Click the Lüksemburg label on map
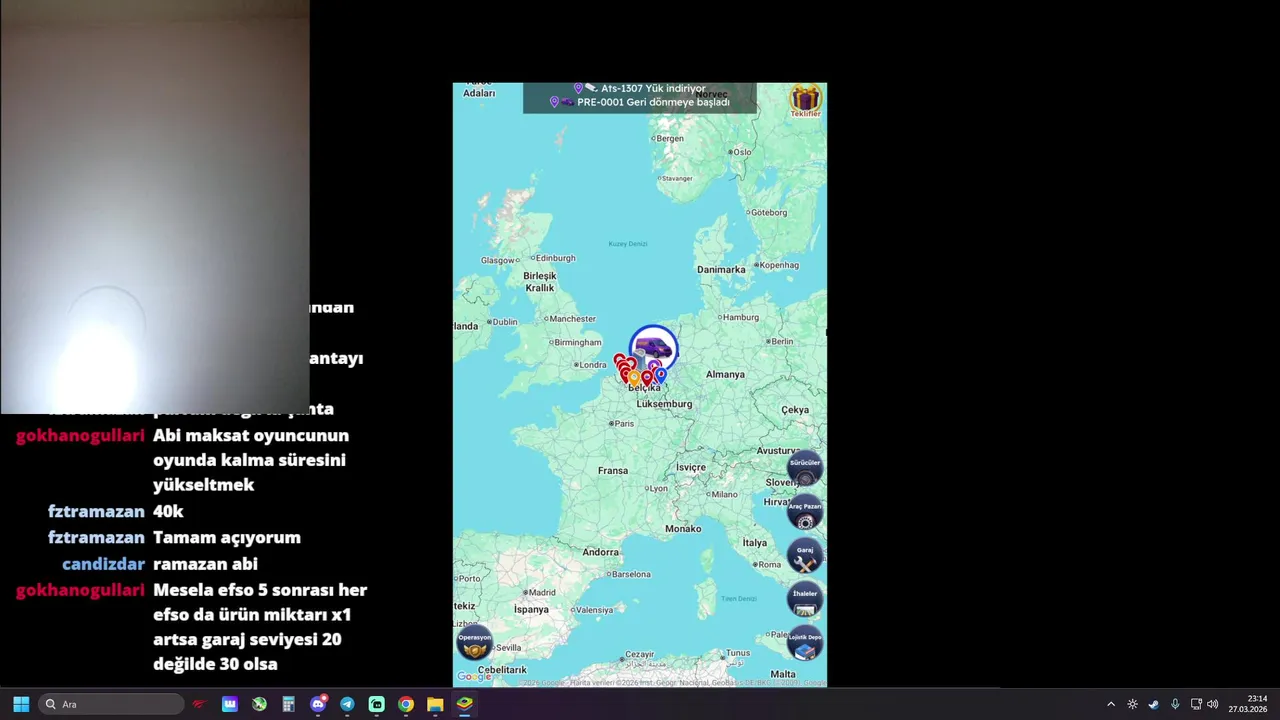The image size is (1280, 720). 664,404
